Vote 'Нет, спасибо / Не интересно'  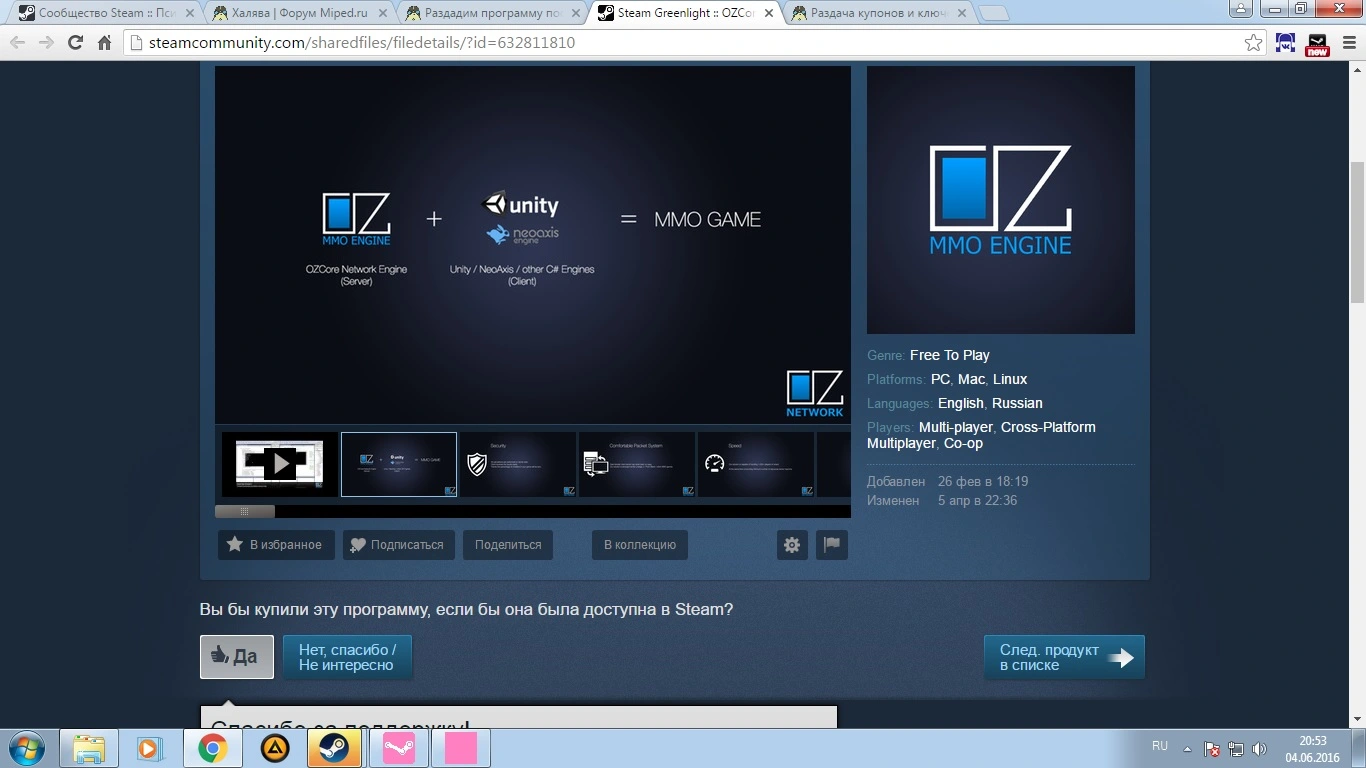[347, 657]
